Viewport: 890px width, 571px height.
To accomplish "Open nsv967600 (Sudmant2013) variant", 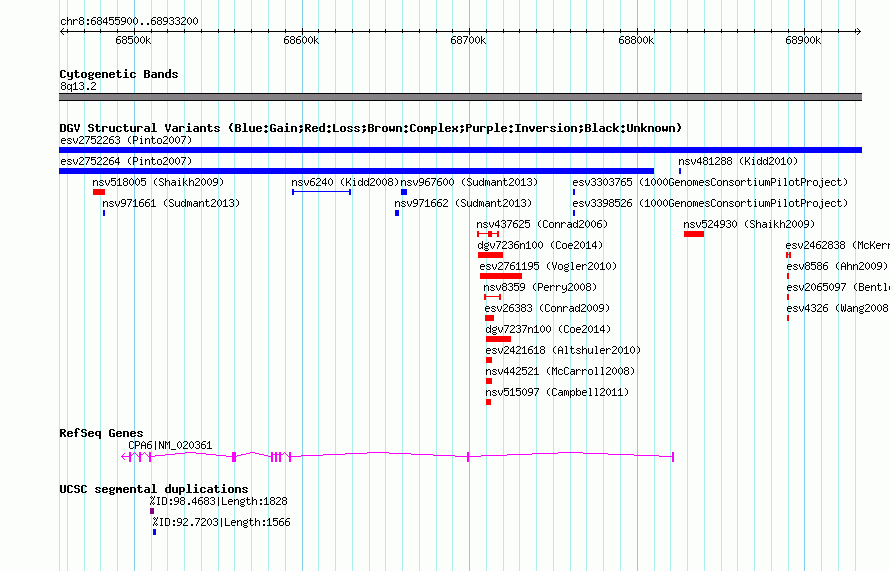I will (x=469, y=182).
